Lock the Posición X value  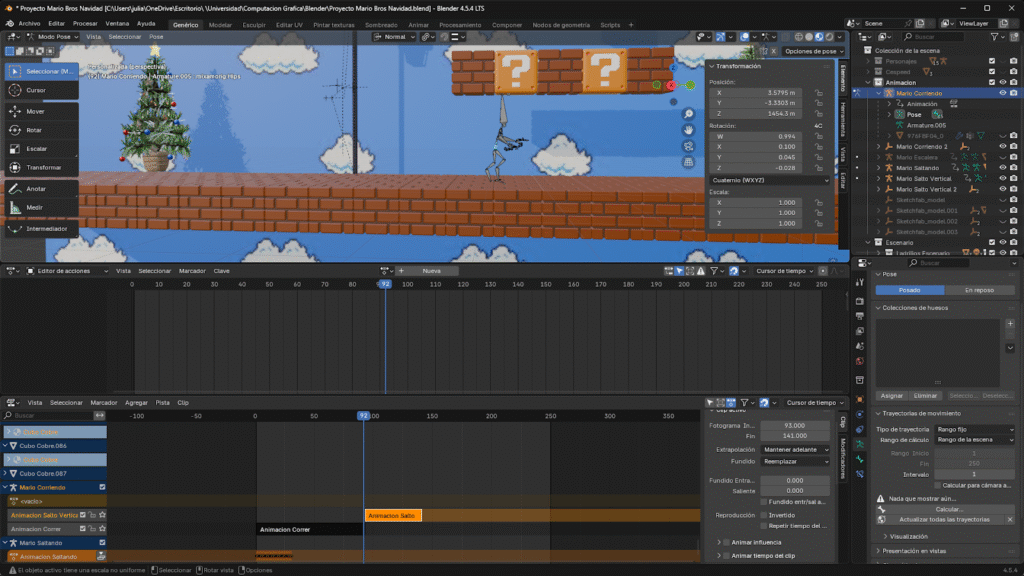coord(818,92)
